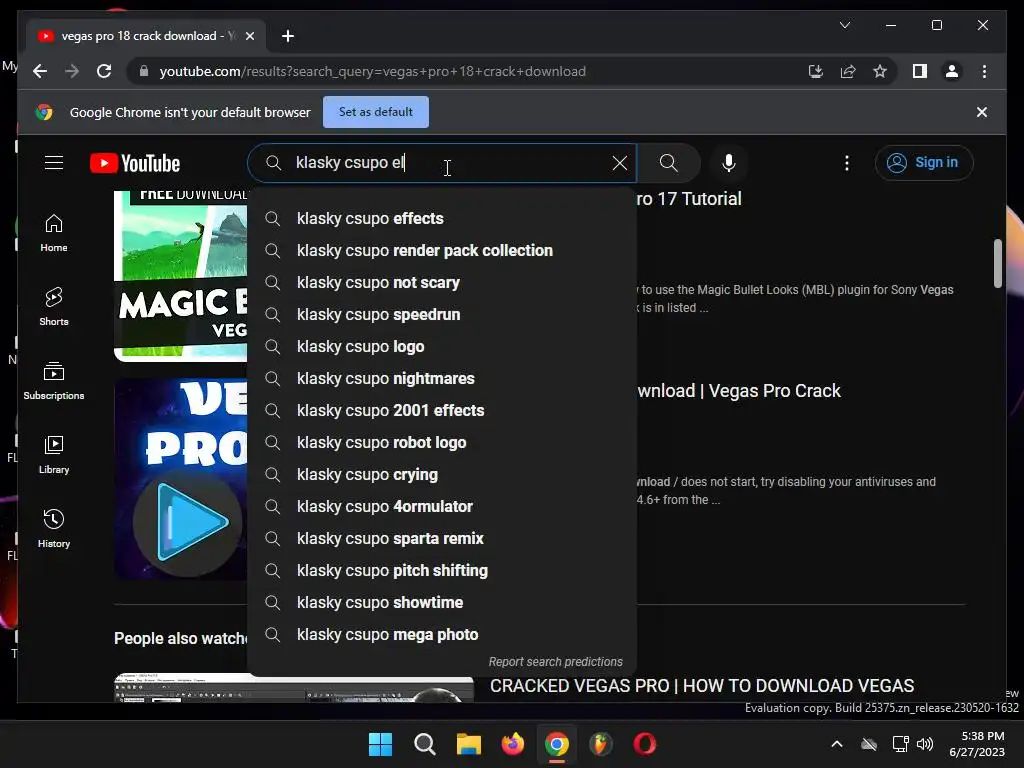1024x768 pixels.
Task: Open the Vegas Pro Crack video title
Action: click(x=739, y=391)
